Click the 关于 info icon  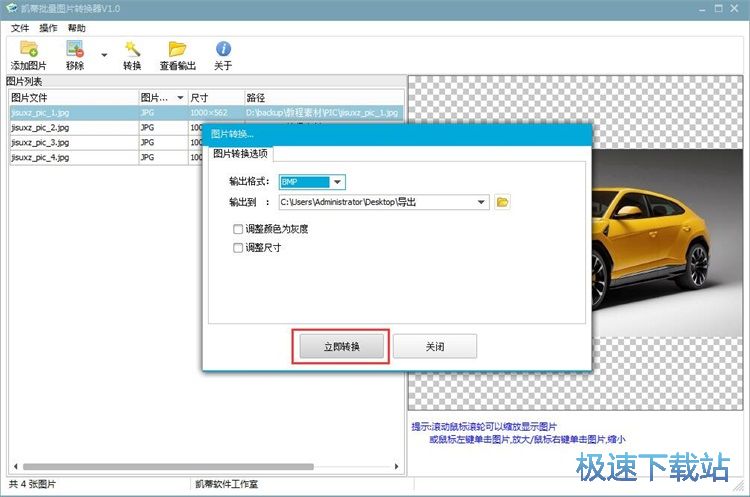click(223, 55)
